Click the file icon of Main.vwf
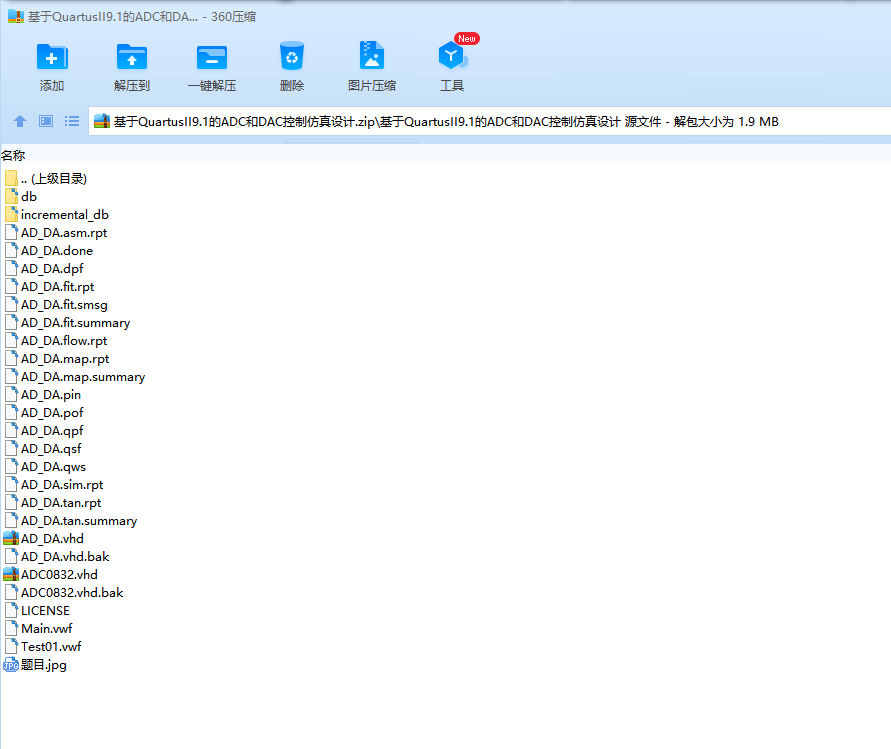The height and width of the screenshot is (749, 891). (x=11, y=629)
